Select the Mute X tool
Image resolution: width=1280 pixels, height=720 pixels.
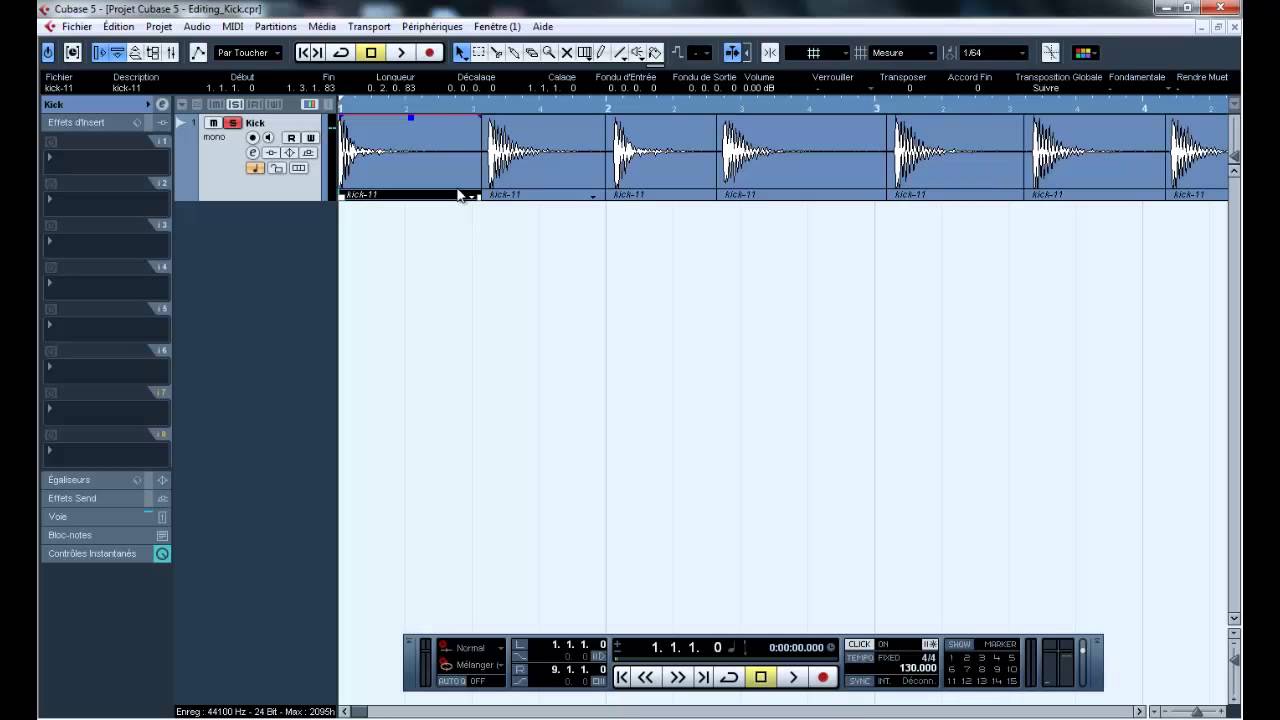point(567,53)
